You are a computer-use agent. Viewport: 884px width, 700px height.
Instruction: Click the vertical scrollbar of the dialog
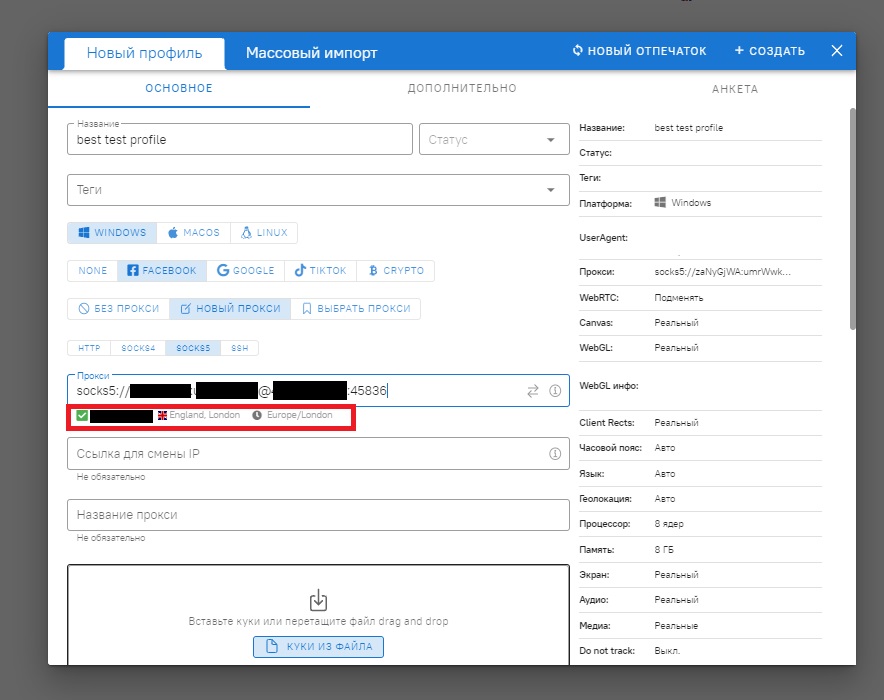852,218
